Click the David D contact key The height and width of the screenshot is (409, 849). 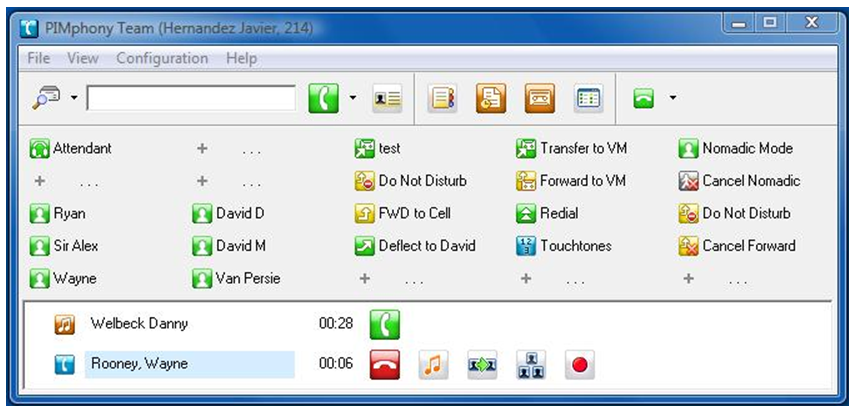pos(228,213)
